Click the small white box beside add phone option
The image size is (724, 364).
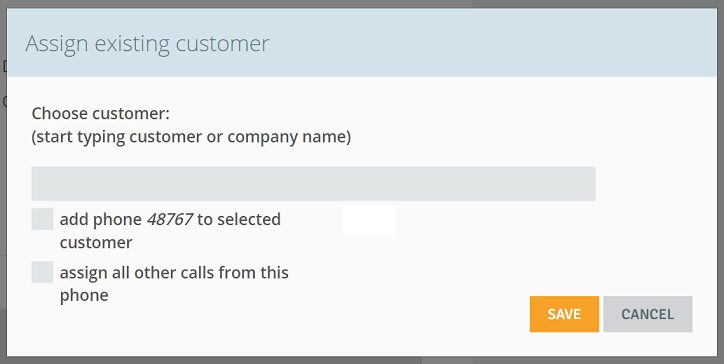pos(369,220)
